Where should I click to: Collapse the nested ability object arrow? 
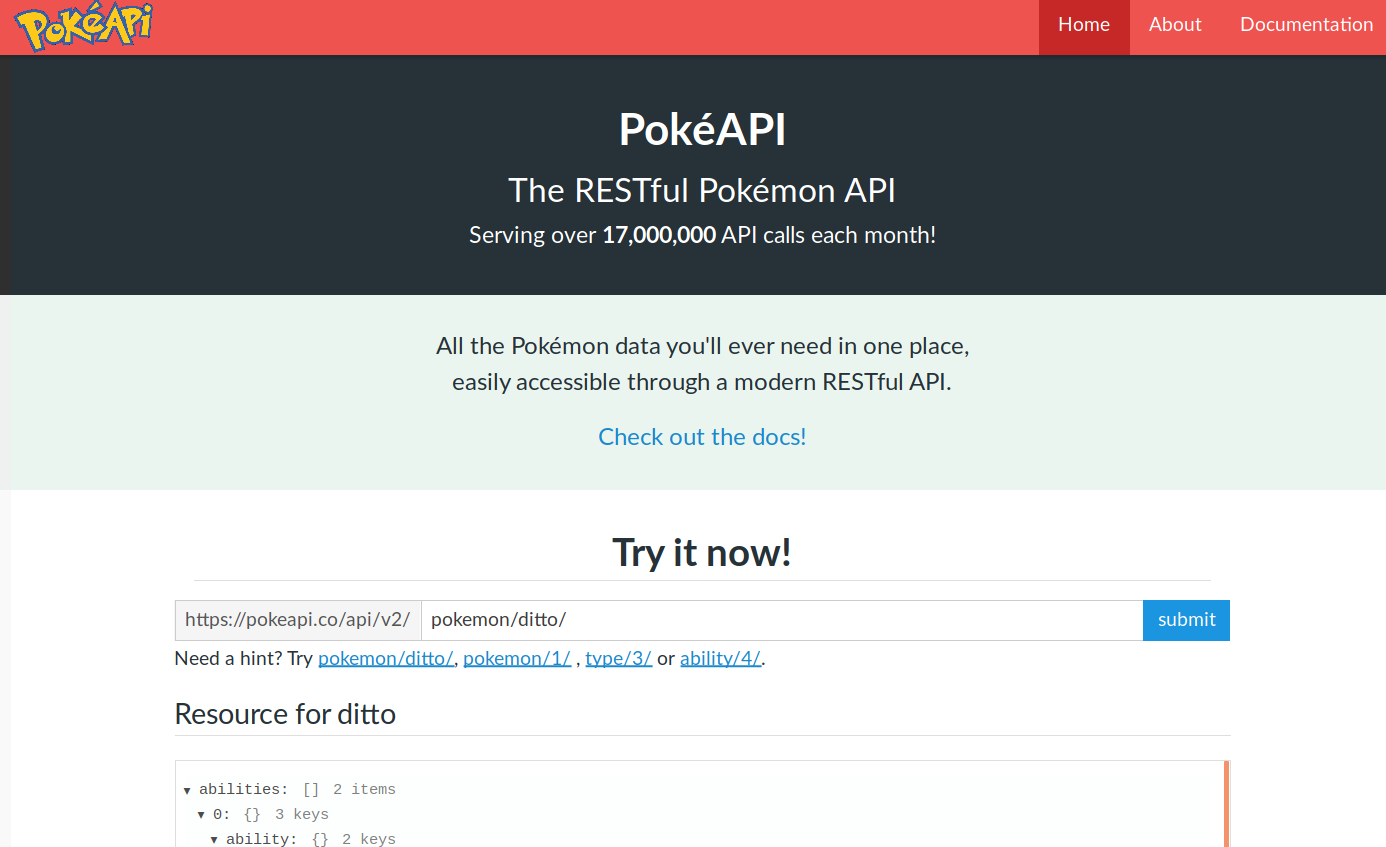point(214,840)
